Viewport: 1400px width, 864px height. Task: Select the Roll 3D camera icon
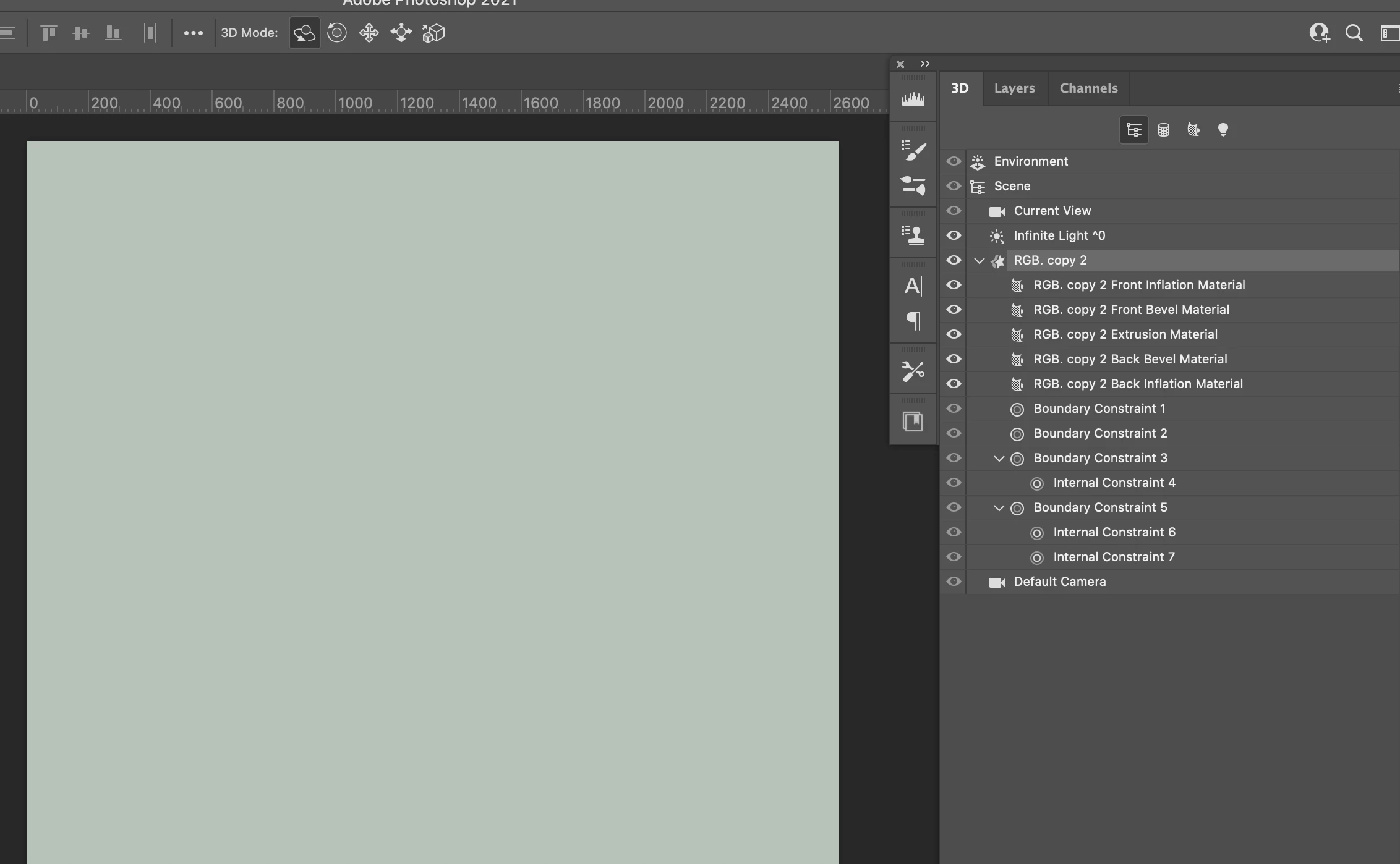pos(336,33)
